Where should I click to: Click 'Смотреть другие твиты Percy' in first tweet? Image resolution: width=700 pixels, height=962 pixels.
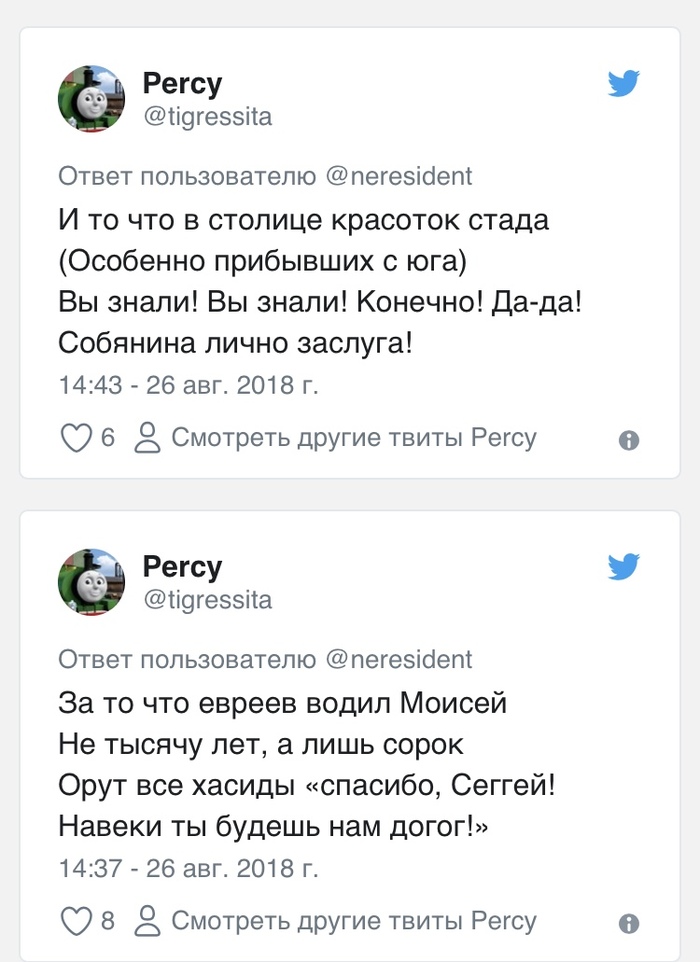[354, 438]
